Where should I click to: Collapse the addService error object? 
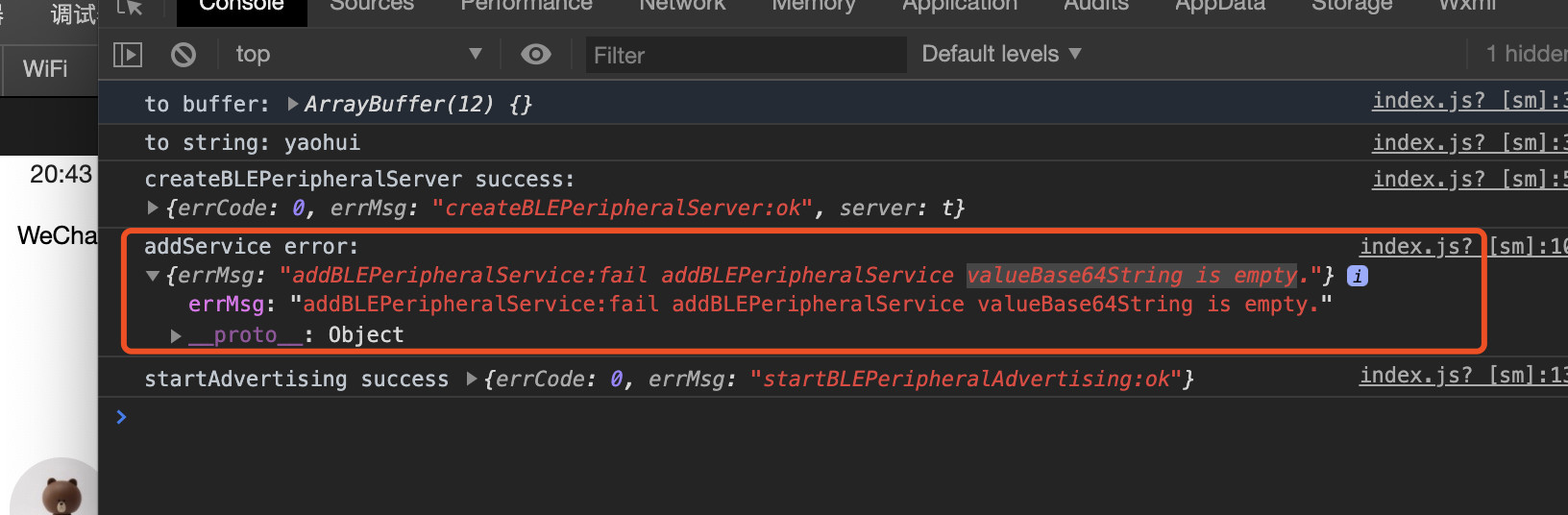pyautogui.click(x=153, y=276)
